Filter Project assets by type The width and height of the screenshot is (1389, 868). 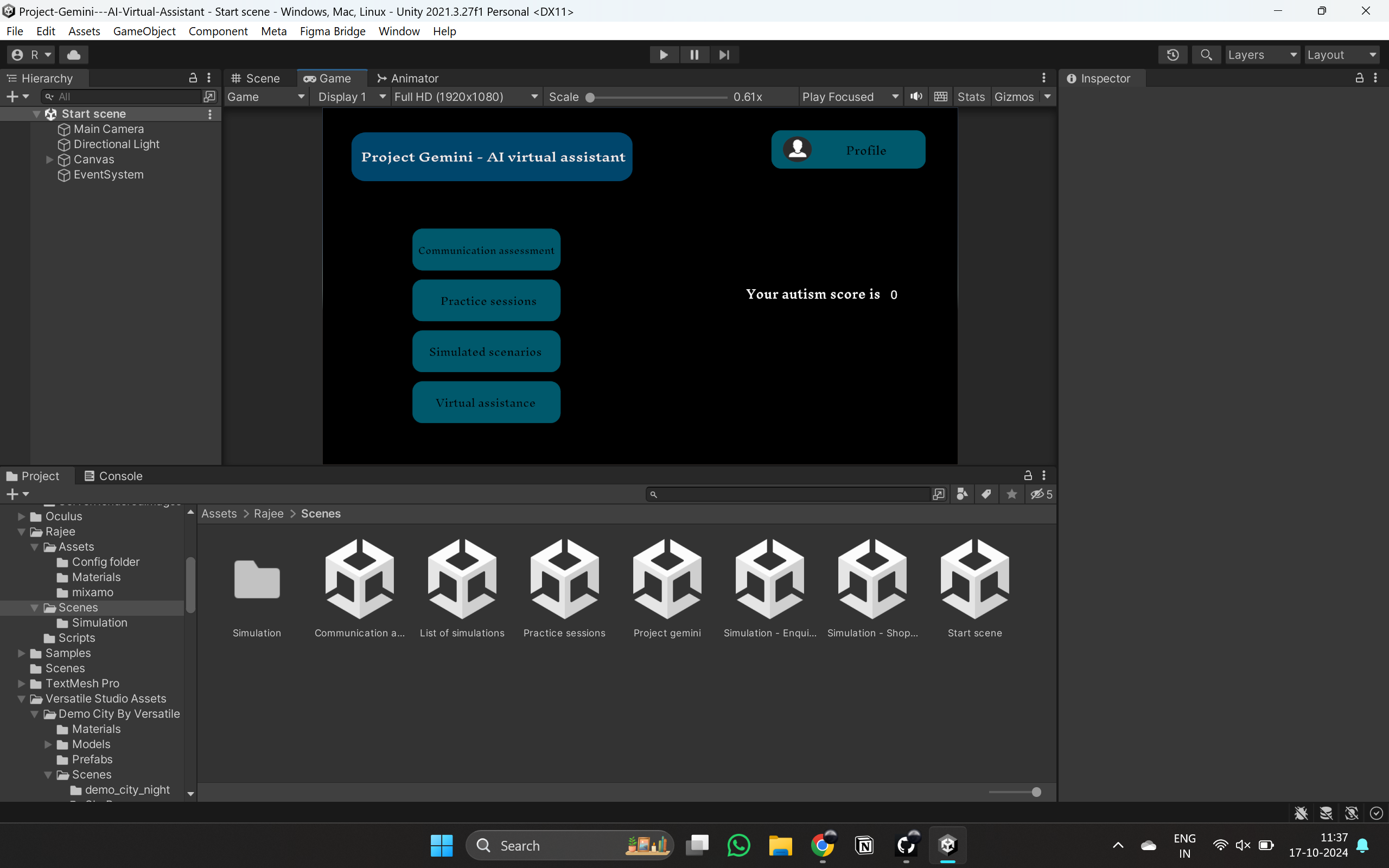tap(962, 494)
